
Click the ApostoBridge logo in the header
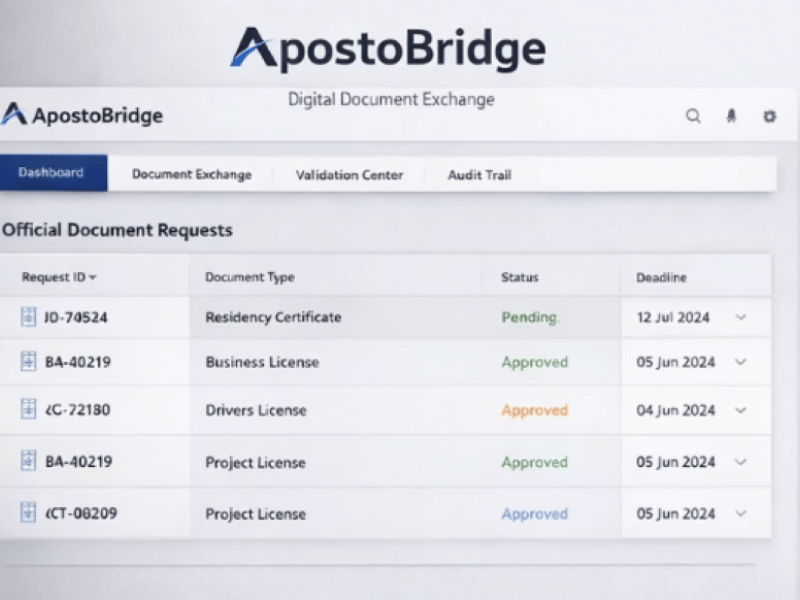(82, 114)
